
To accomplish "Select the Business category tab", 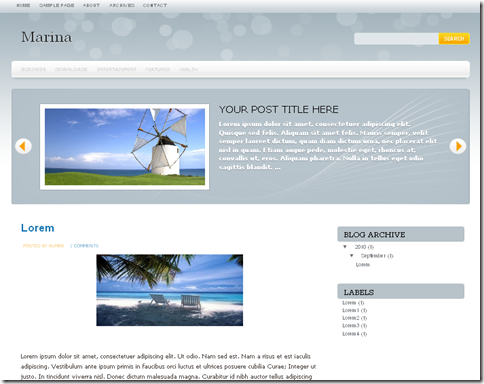I will pyautogui.click(x=33, y=69).
